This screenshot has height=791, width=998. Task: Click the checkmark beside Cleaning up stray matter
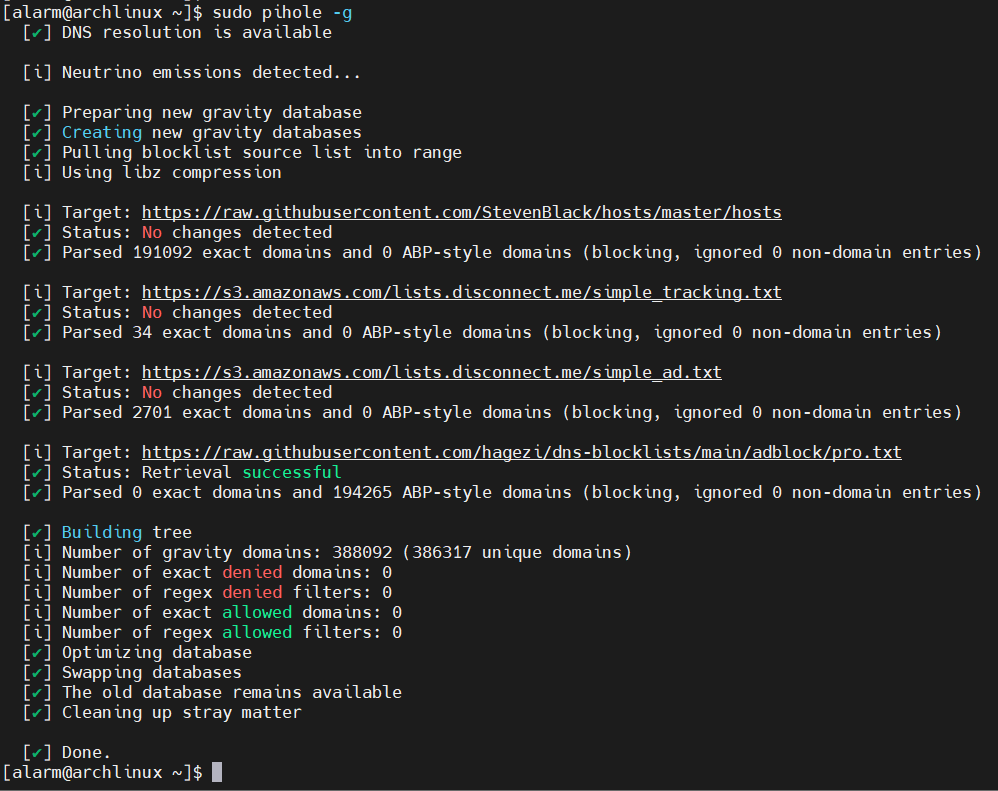(x=37, y=712)
